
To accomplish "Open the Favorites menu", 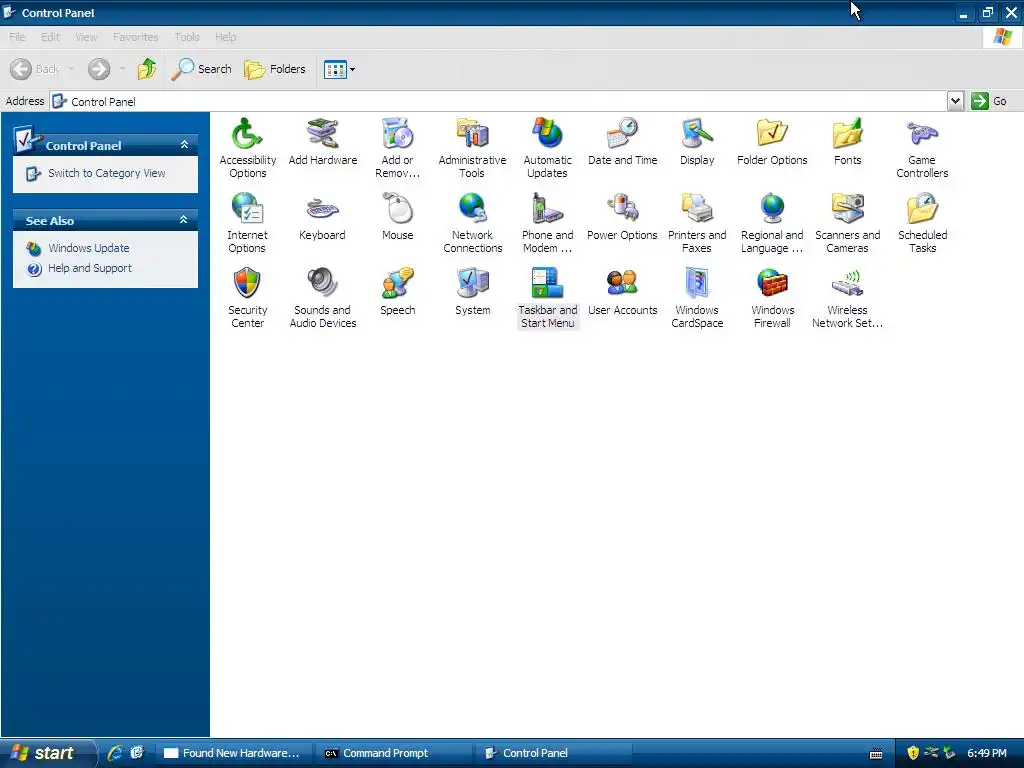I will (x=135, y=37).
